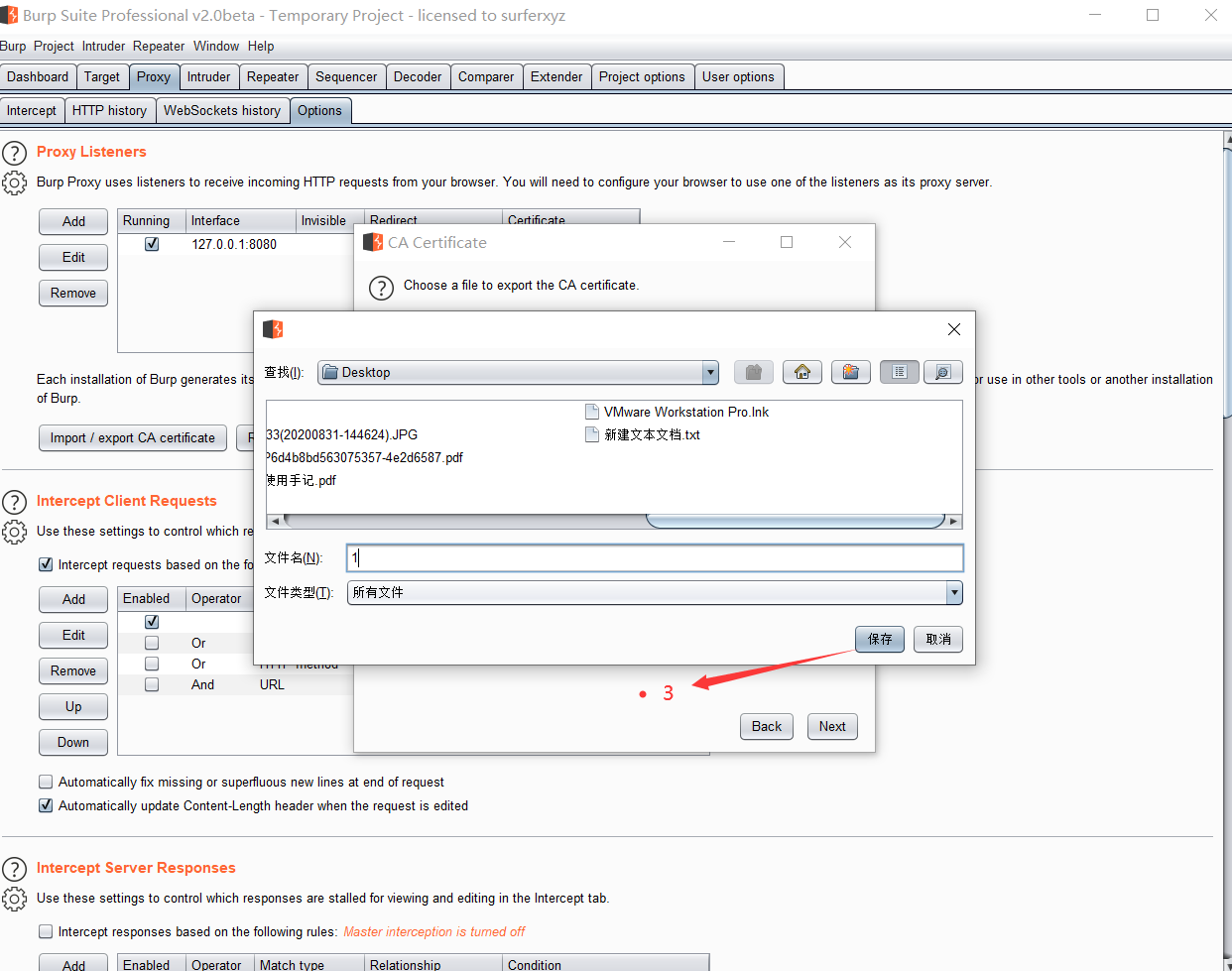Open the HTTP history sub-tab
The width and height of the screenshot is (1232, 971).
pos(109,110)
